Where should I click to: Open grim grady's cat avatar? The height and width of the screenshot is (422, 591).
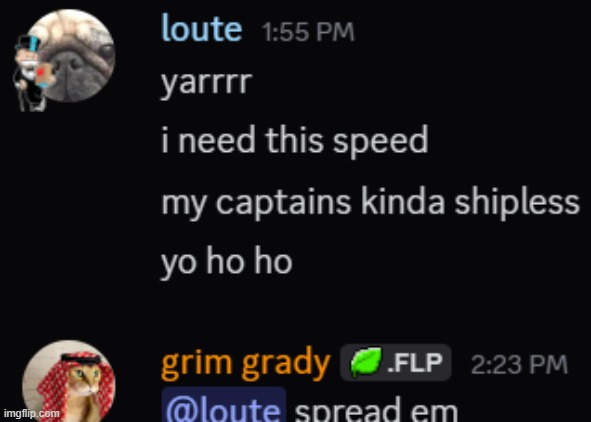click(69, 381)
